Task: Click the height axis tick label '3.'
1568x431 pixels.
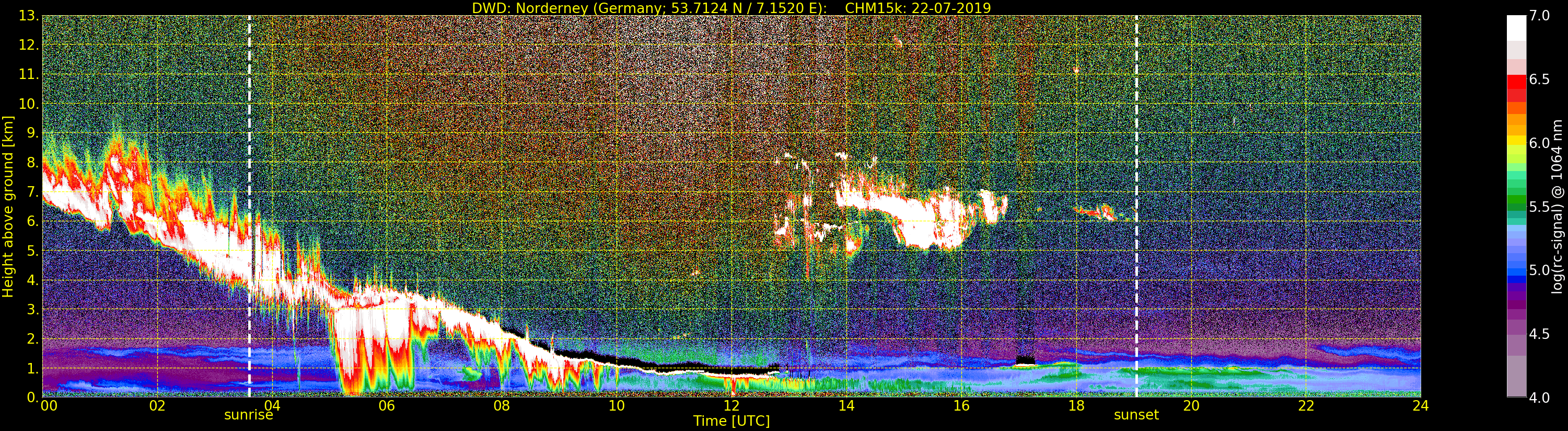Action: pyautogui.click(x=33, y=309)
